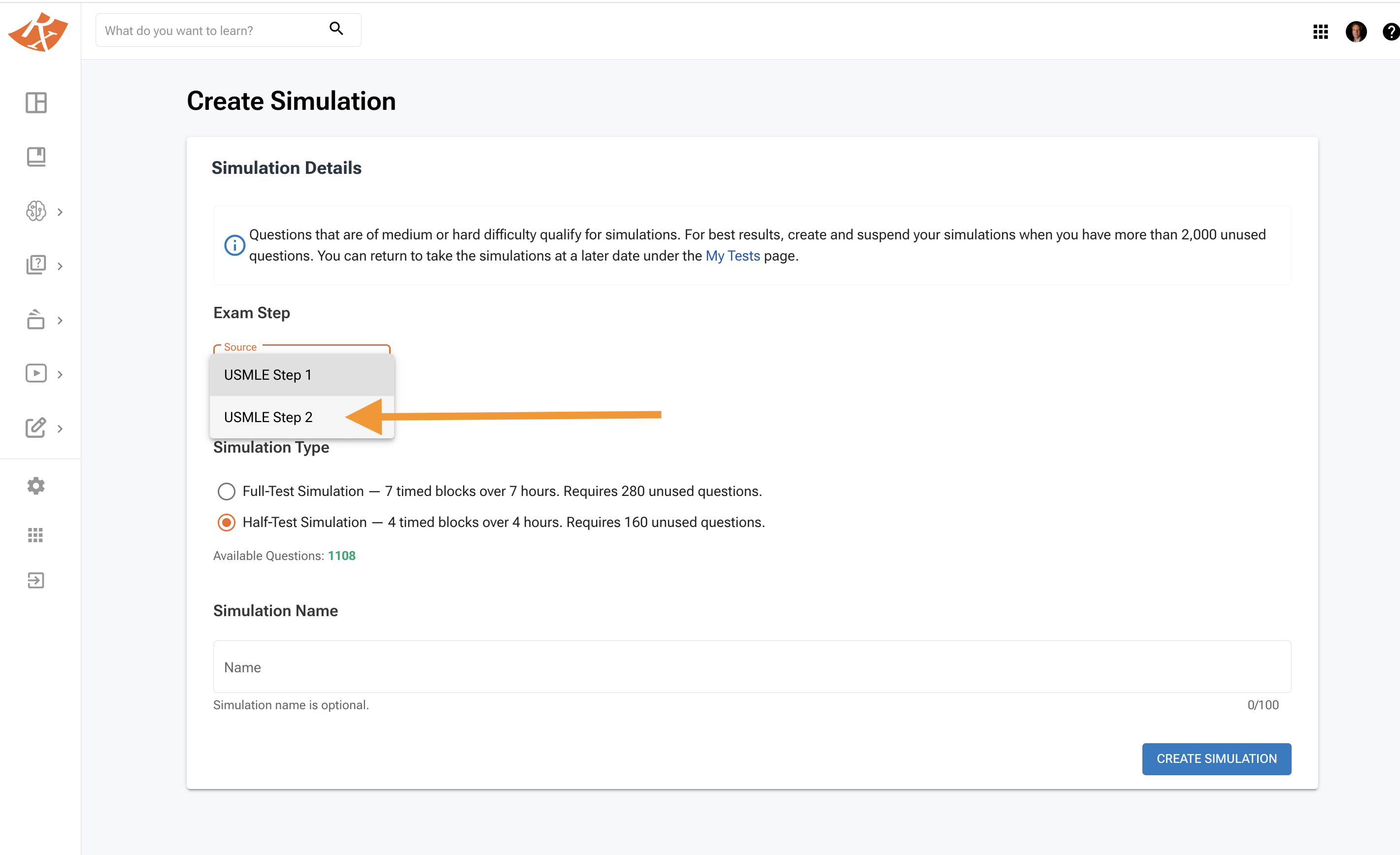Select the logout icon at sidebar bottom
The height and width of the screenshot is (855, 1400).
[36, 580]
